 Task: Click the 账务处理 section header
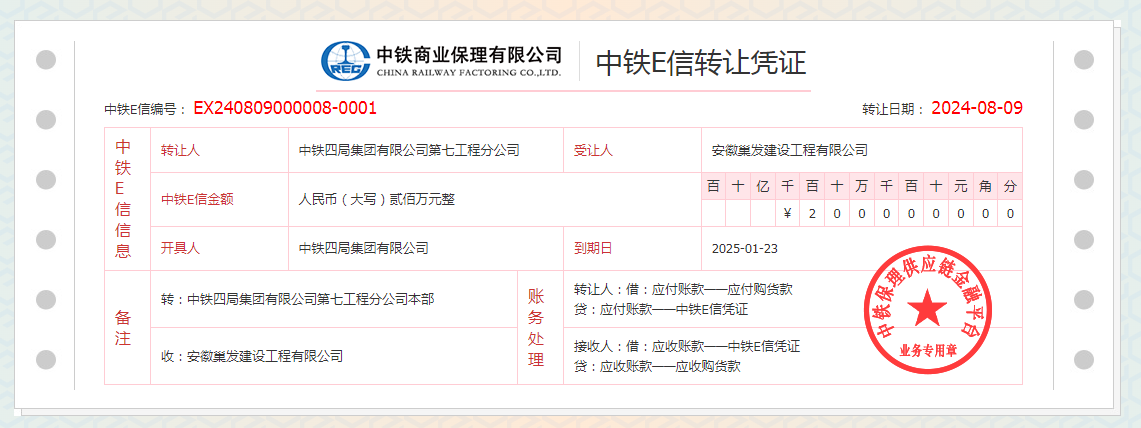[x=536, y=328]
